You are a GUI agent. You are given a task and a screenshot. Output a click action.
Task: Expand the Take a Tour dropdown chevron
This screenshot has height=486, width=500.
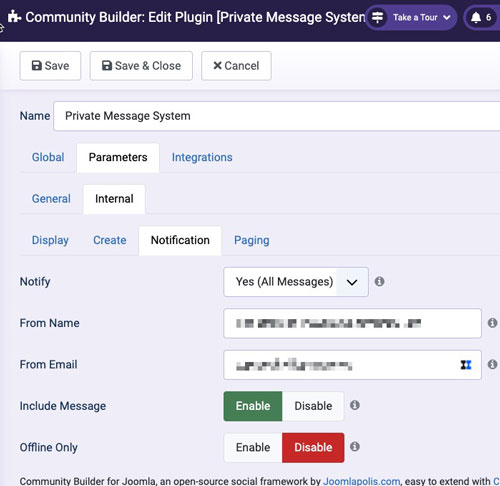[x=447, y=17]
